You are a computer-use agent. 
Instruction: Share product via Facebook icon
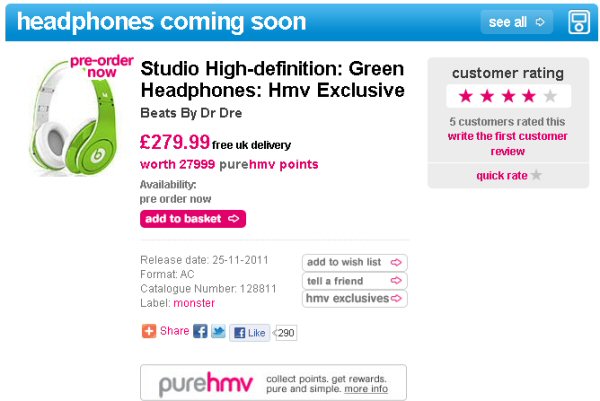coord(200,331)
